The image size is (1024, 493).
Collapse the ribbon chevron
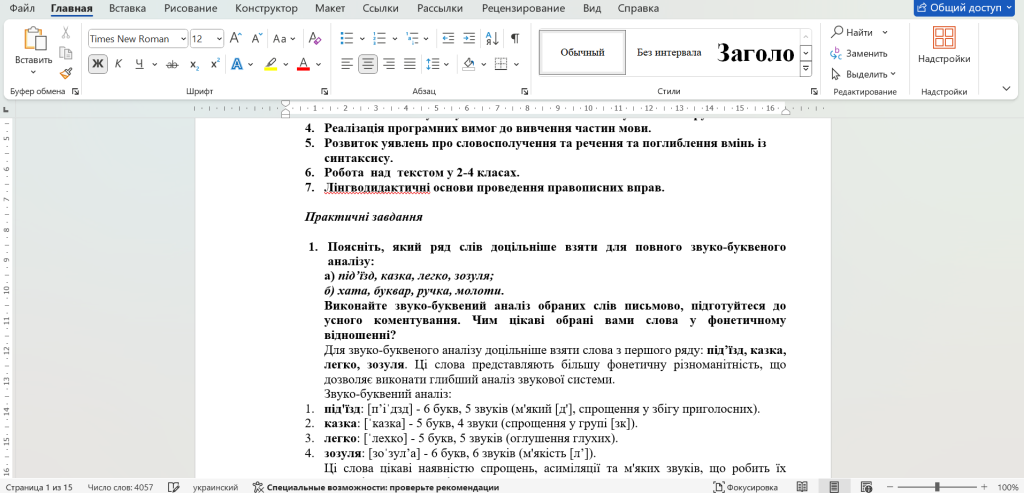pos(1006,87)
